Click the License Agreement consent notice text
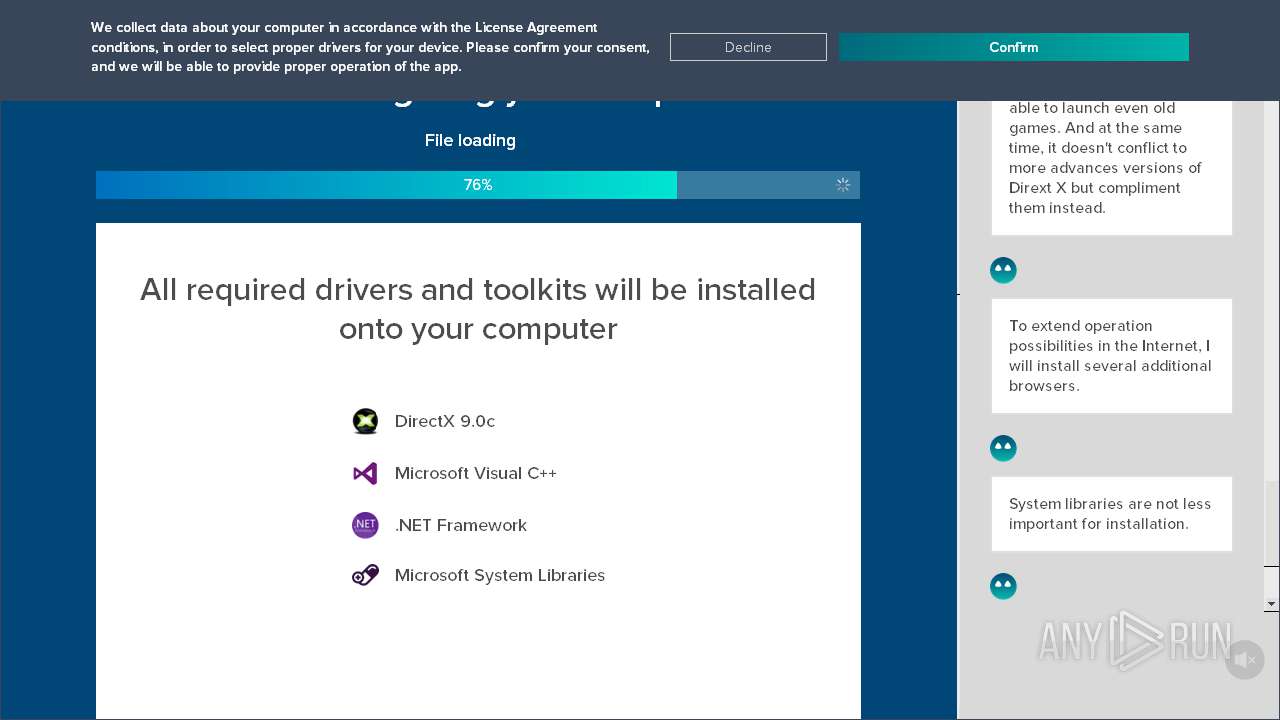This screenshot has width=1280, height=720. click(370, 47)
